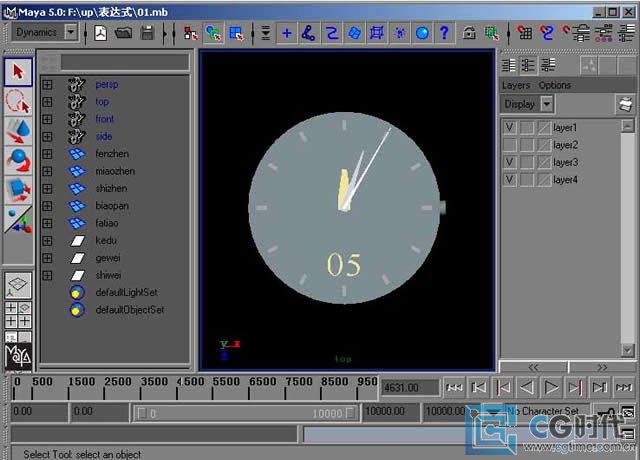The height and width of the screenshot is (460, 640).
Task: Expand the kedu node
Action: (47, 241)
